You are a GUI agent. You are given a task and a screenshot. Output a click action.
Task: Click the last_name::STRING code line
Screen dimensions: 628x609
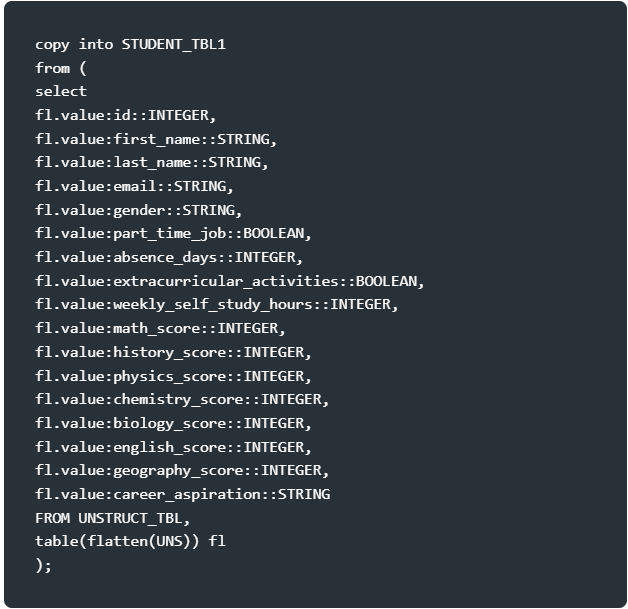click(x=152, y=163)
